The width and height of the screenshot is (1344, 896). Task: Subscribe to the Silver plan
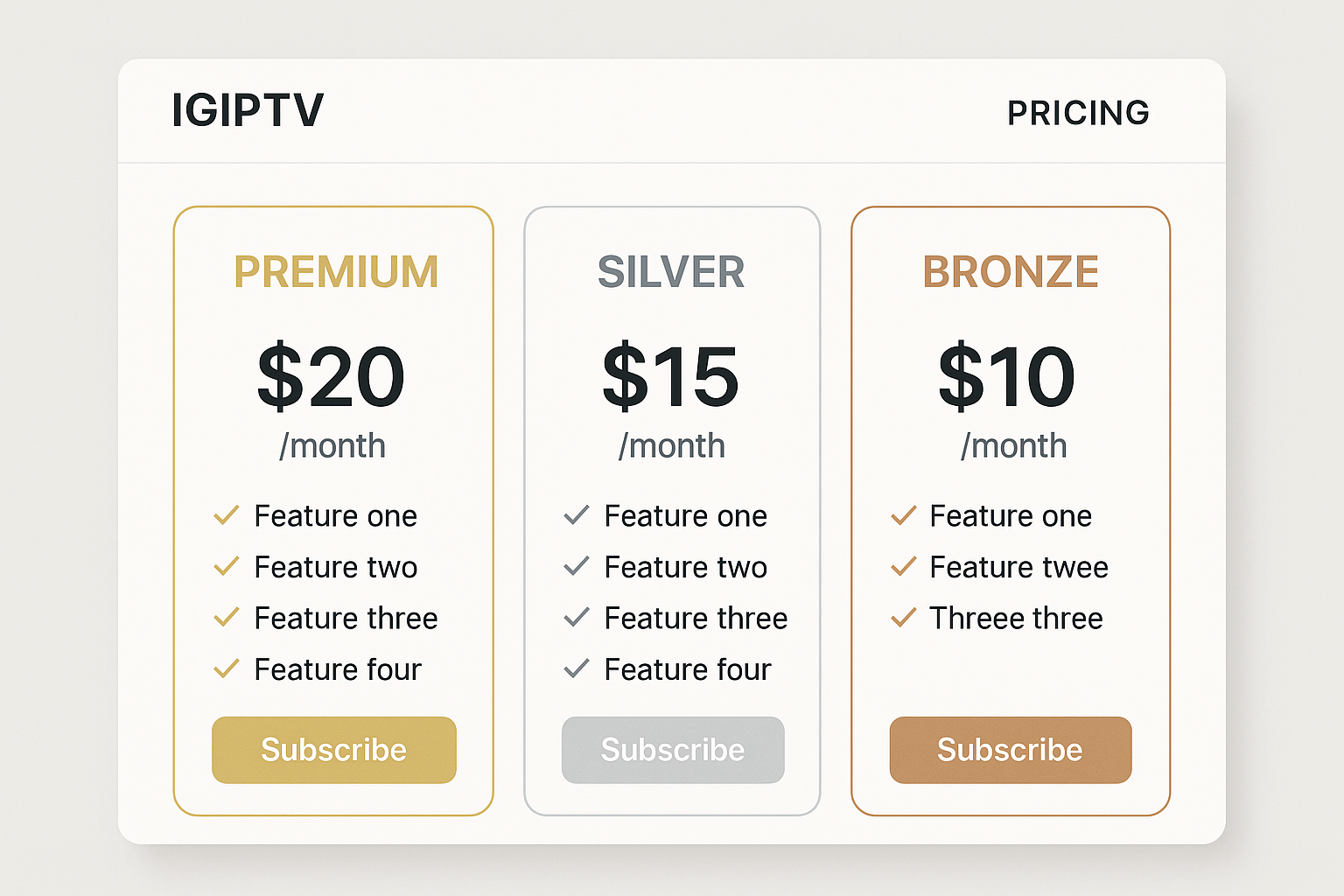coord(673,750)
